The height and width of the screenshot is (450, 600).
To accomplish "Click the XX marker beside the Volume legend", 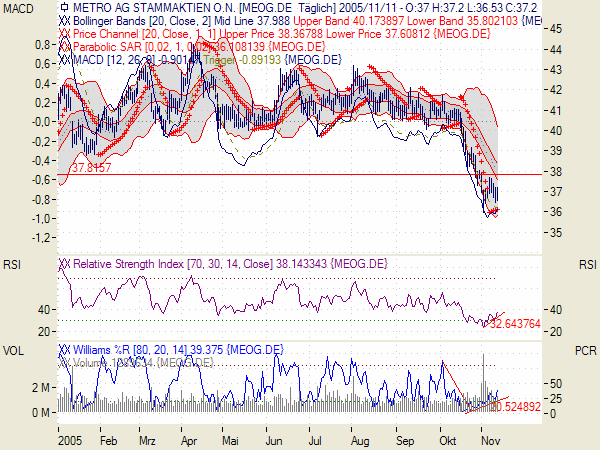I will pos(65,363).
